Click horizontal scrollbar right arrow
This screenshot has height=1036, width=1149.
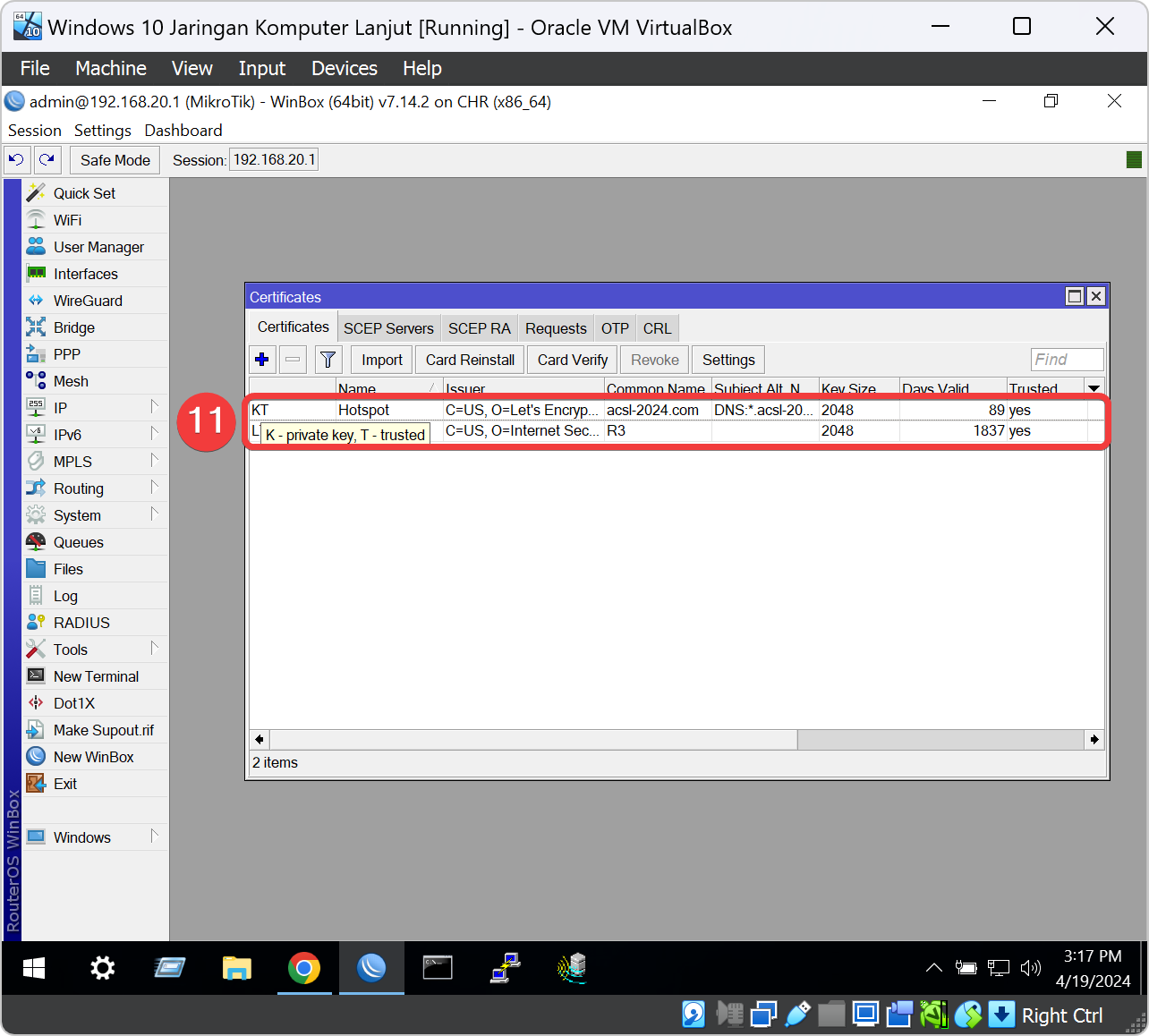(x=1094, y=739)
